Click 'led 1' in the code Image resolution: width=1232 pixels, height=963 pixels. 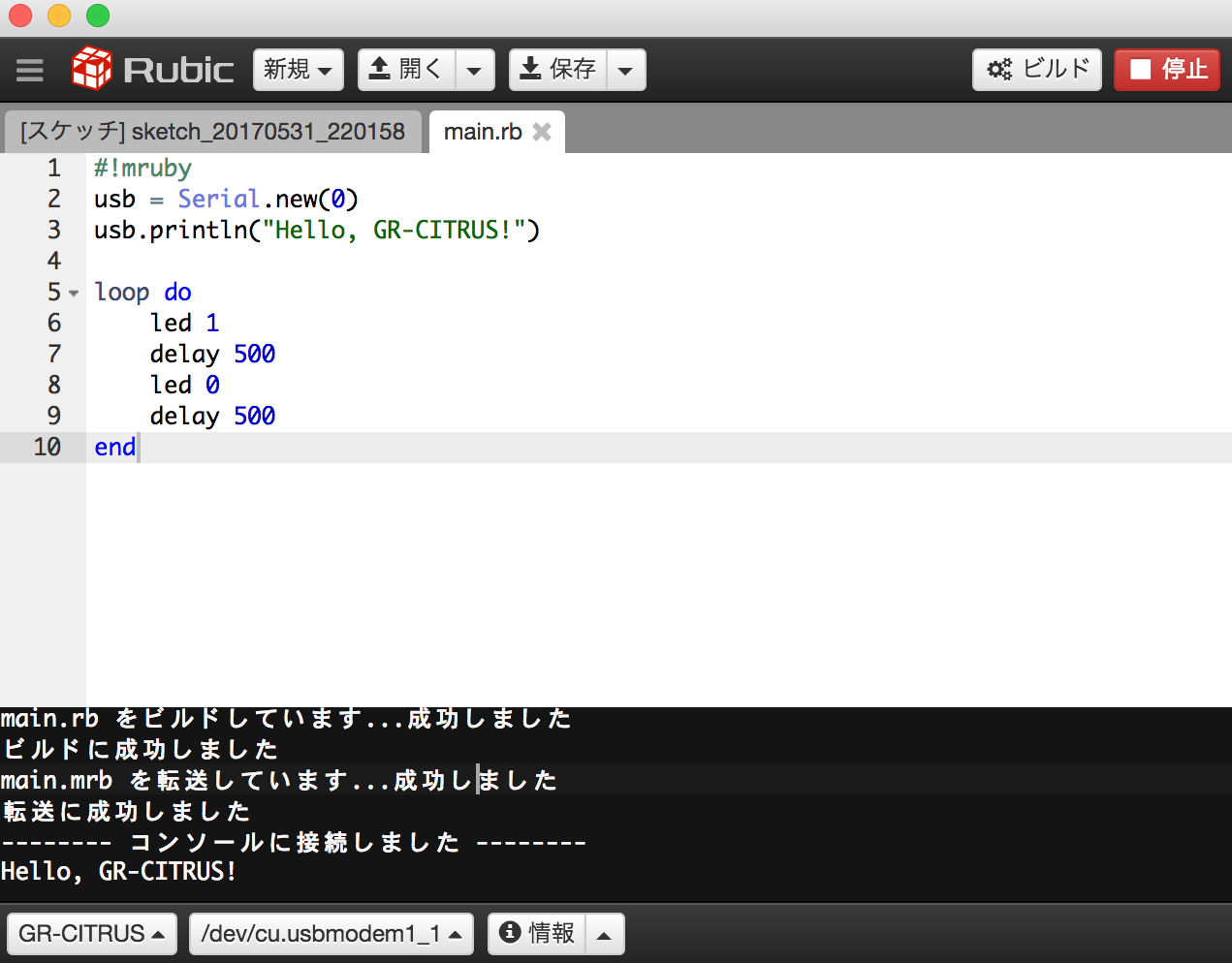185,323
